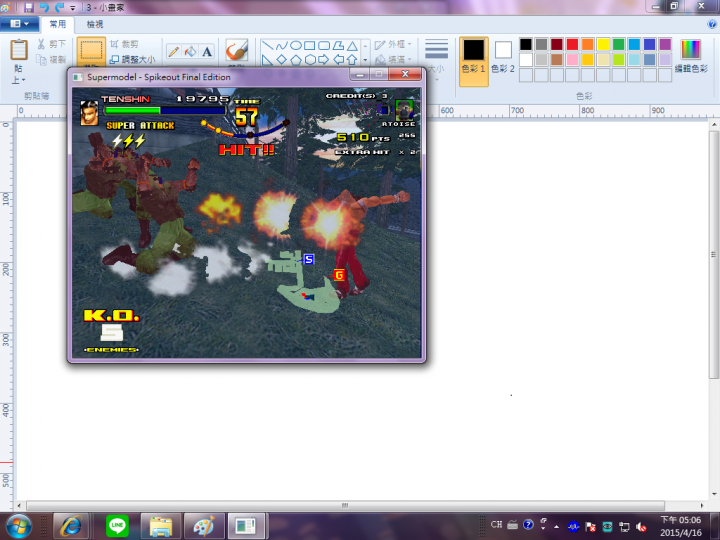The image size is (720, 540).
Task: Open Windows Explorer from taskbar
Action: click(x=161, y=526)
